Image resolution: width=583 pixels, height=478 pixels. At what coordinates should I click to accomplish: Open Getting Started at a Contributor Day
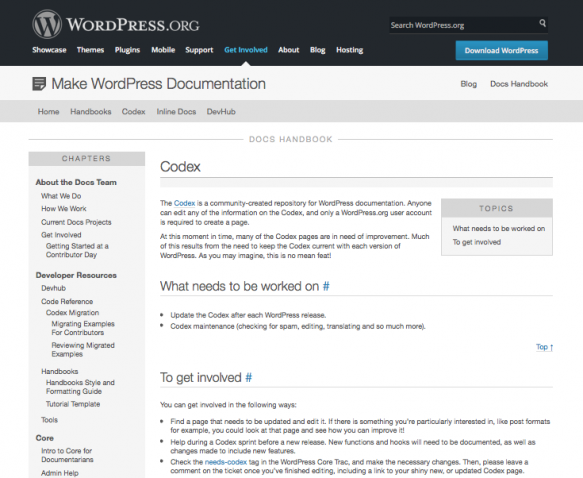[x=77, y=250]
